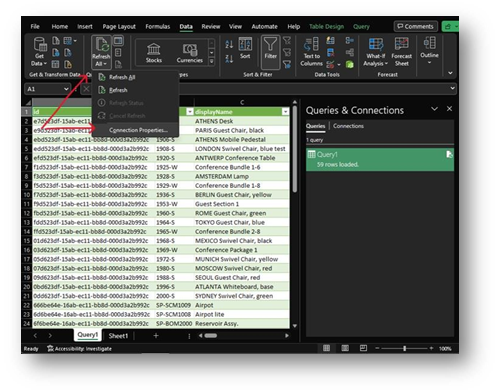Click the Consolidate icon
The height and width of the screenshot is (392, 499).
click(x=350, y=41)
